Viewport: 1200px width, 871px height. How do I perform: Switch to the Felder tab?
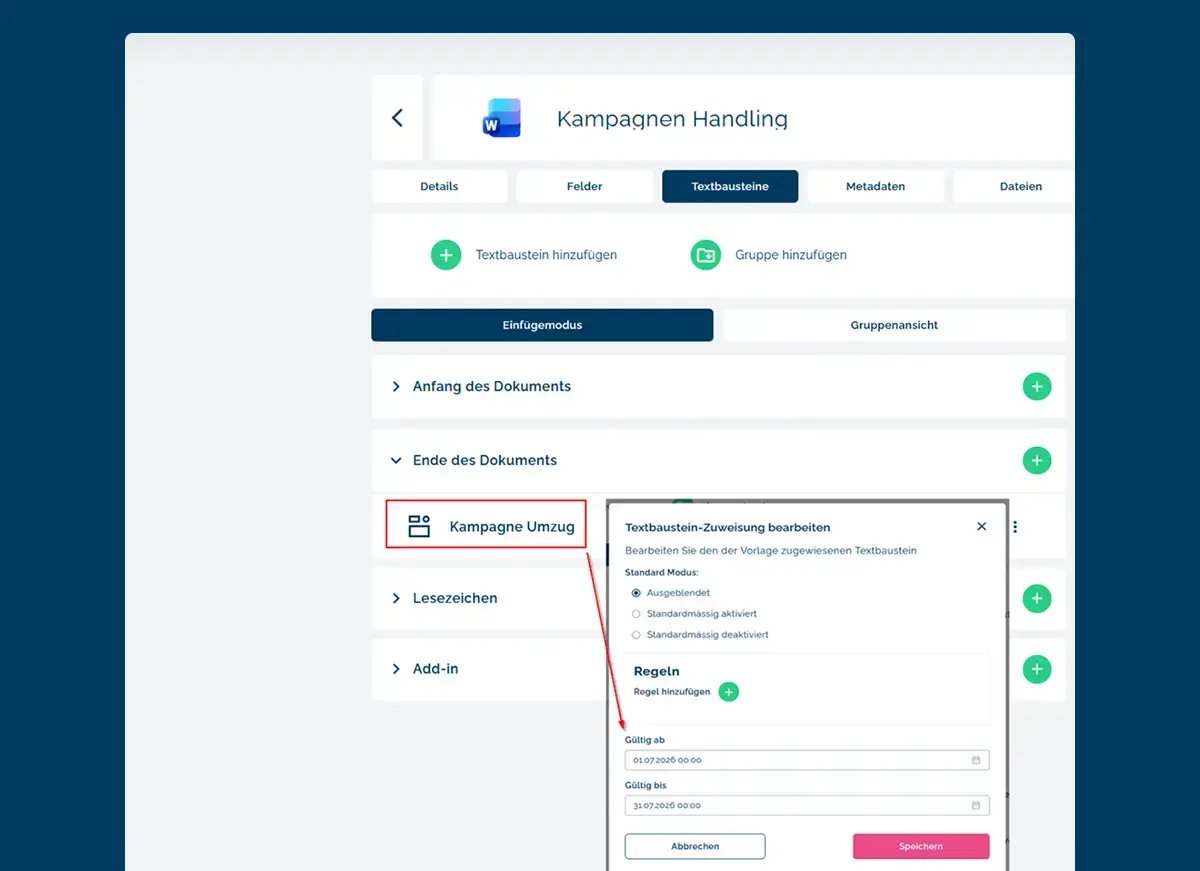coord(585,186)
